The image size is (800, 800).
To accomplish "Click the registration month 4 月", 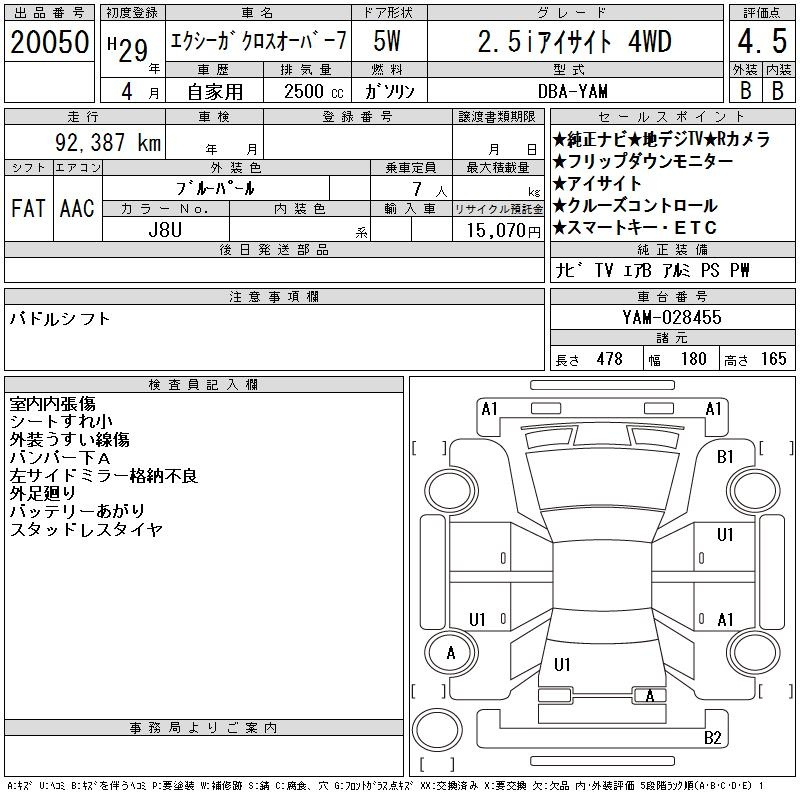I will (140, 91).
